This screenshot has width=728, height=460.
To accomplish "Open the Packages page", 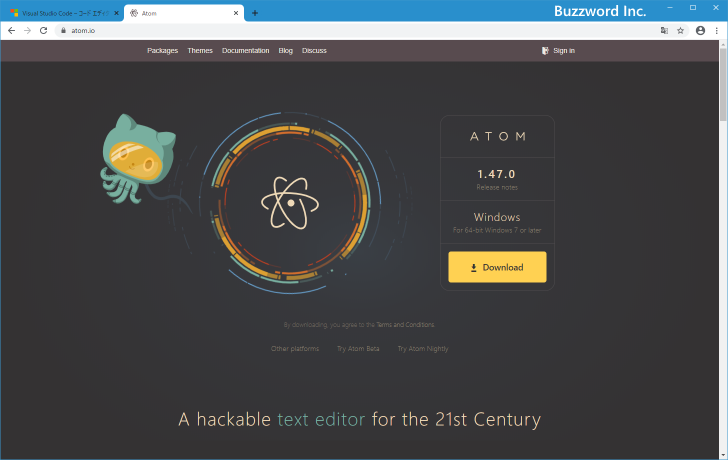I will (162, 51).
